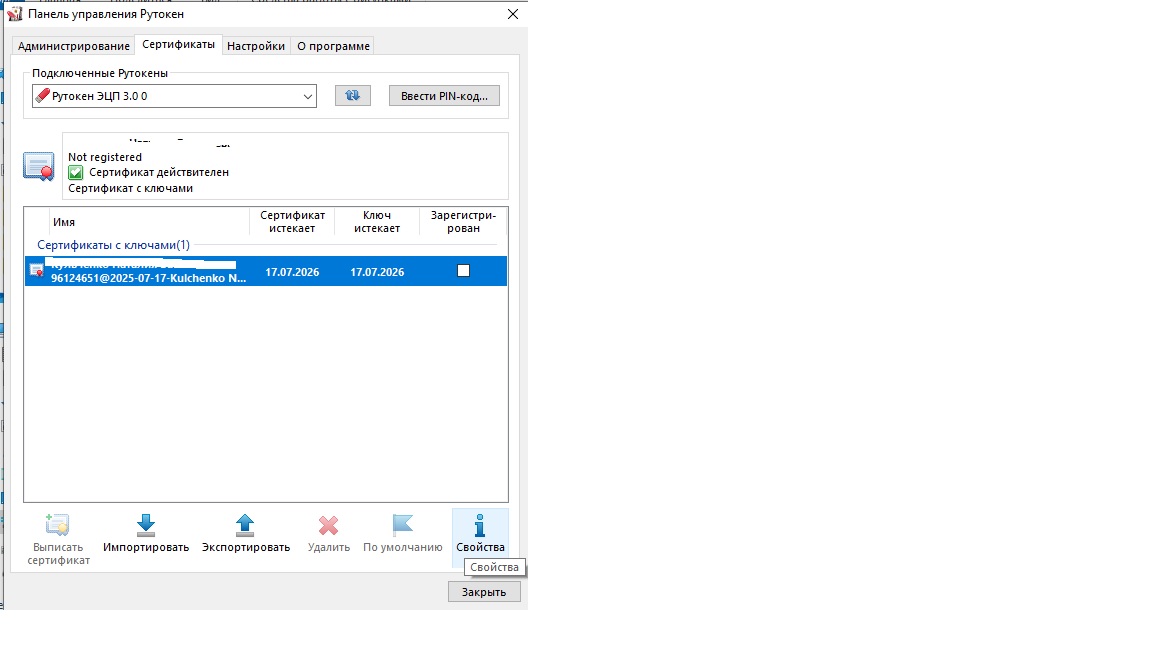Viewport: 1152px width, 648px height.
Task: Click the Удалить red cross icon
Action: (328, 525)
